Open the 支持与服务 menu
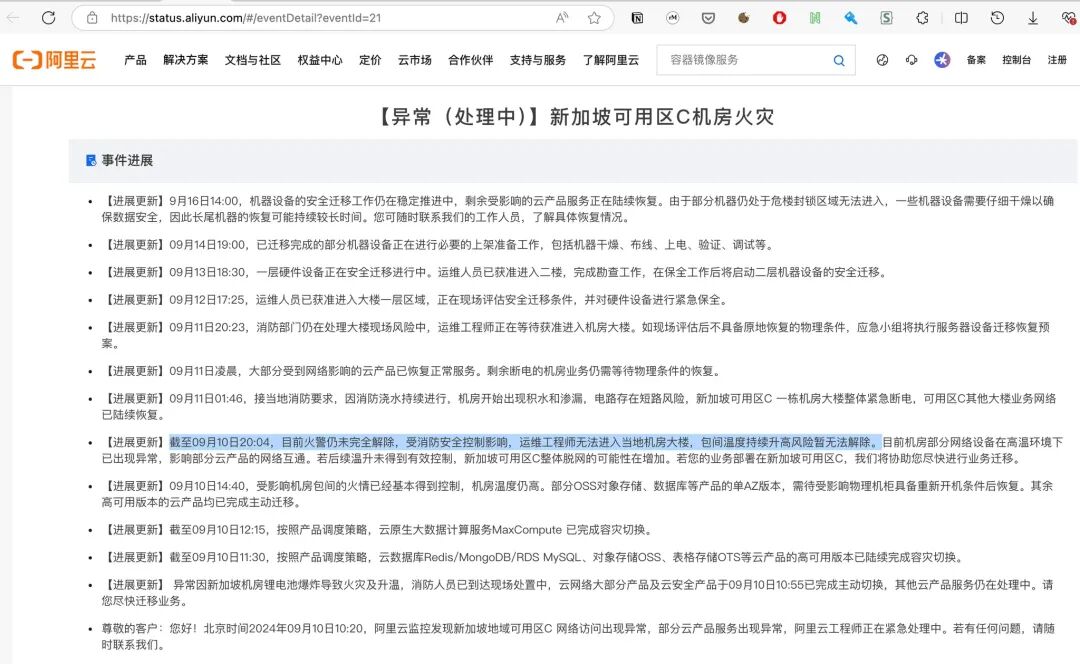This screenshot has width=1080, height=664. [x=538, y=60]
